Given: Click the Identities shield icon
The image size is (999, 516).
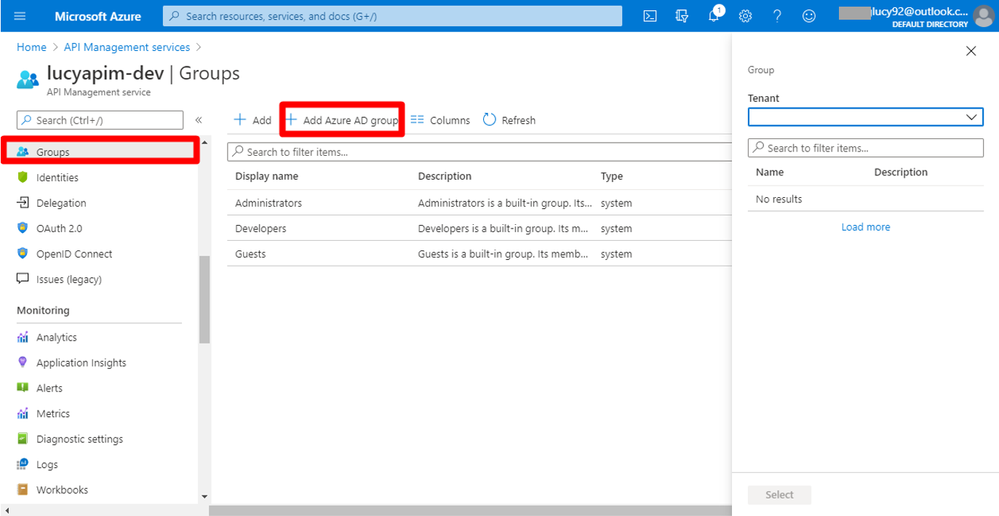Looking at the screenshot, I should pyautogui.click(x=23, y=177).
